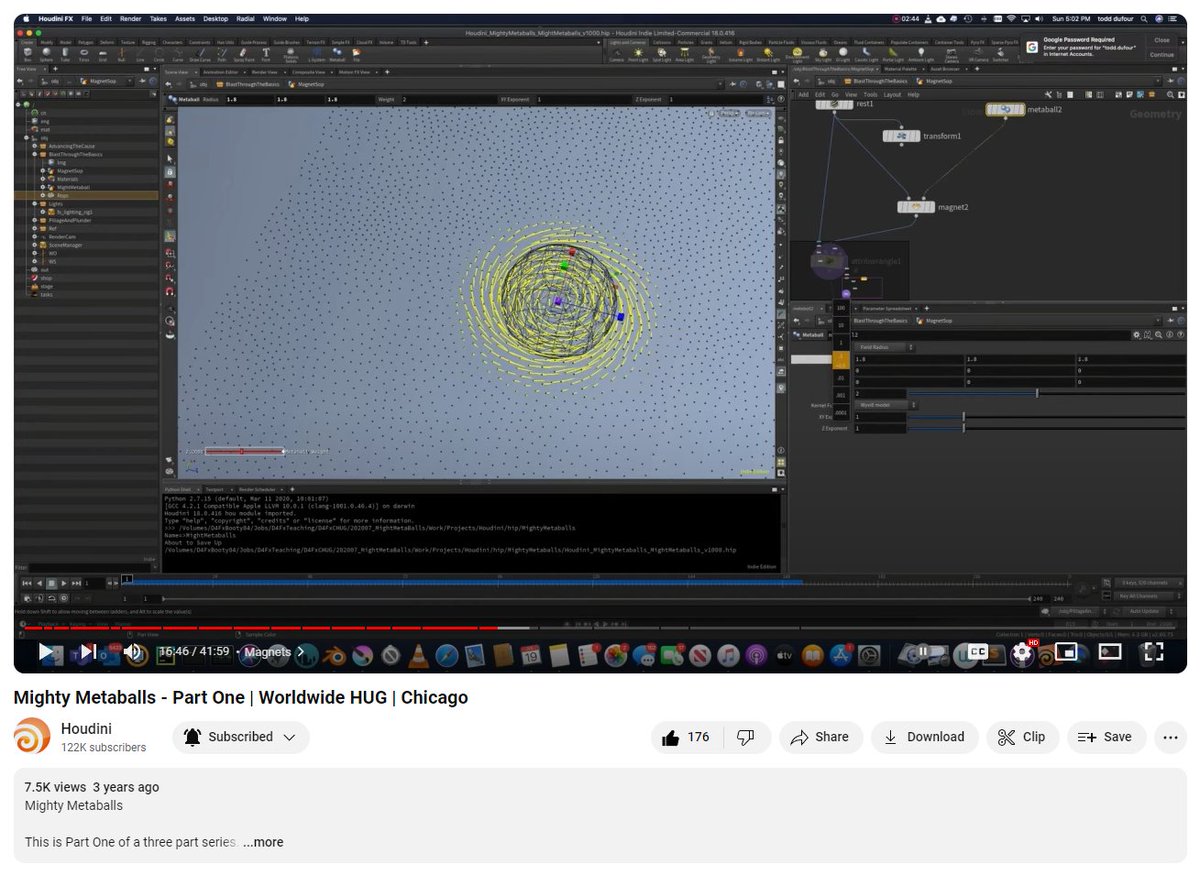The height and width of the screenshot is (875, 1200).
Task: Save video to a playlist
Action: pyautogui.click(x=1106, y=737)
